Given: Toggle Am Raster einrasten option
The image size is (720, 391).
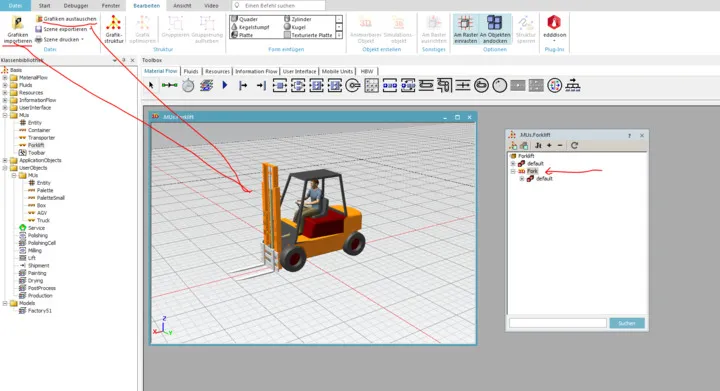Looking at the screenshot, I should (466, 29).
